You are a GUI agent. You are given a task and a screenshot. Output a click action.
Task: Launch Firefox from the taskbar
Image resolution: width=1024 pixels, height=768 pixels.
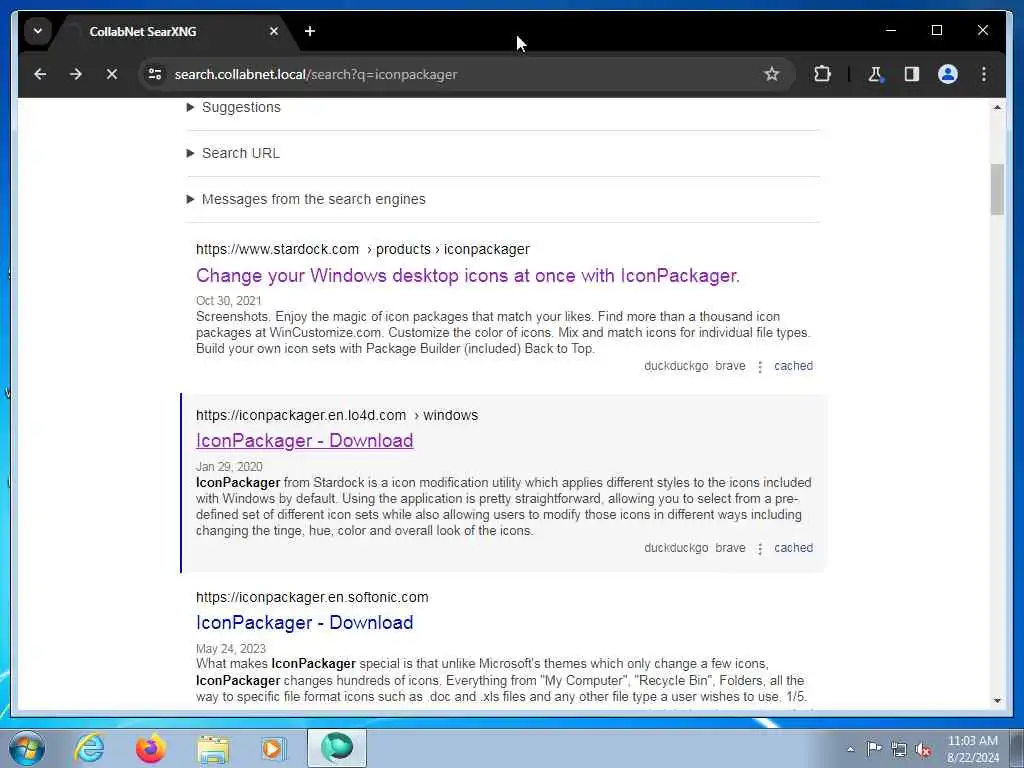(150, 748)
